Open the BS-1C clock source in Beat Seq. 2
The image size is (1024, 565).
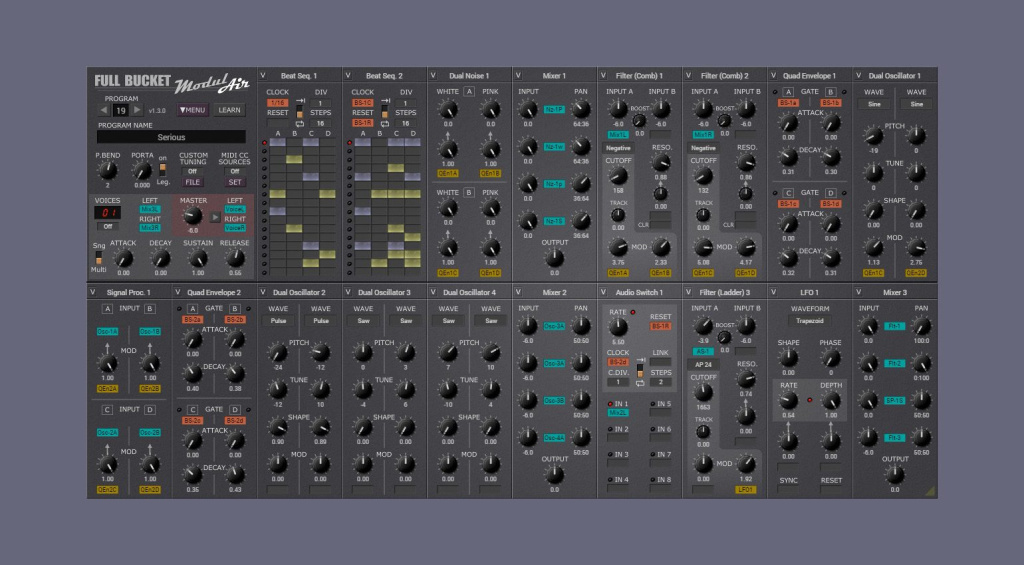point(362,103)
